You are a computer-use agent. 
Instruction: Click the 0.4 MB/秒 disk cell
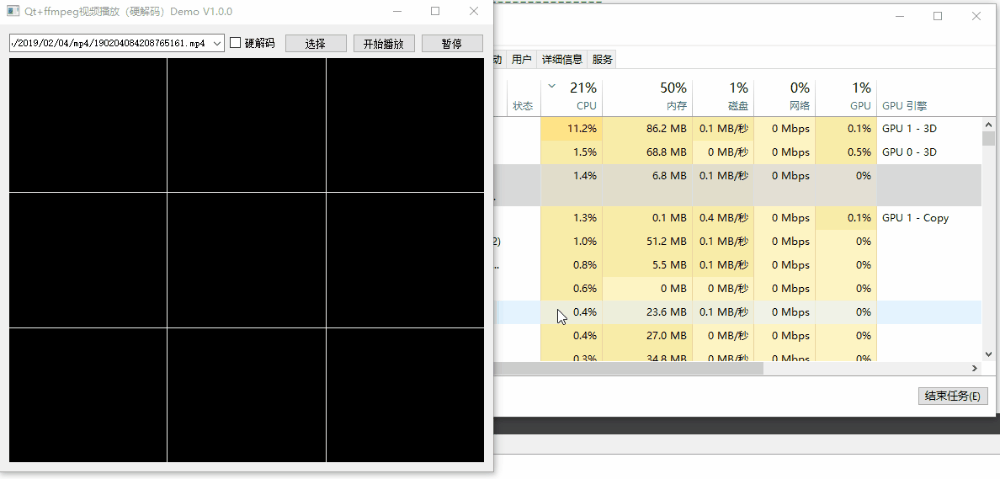(723, 217)
